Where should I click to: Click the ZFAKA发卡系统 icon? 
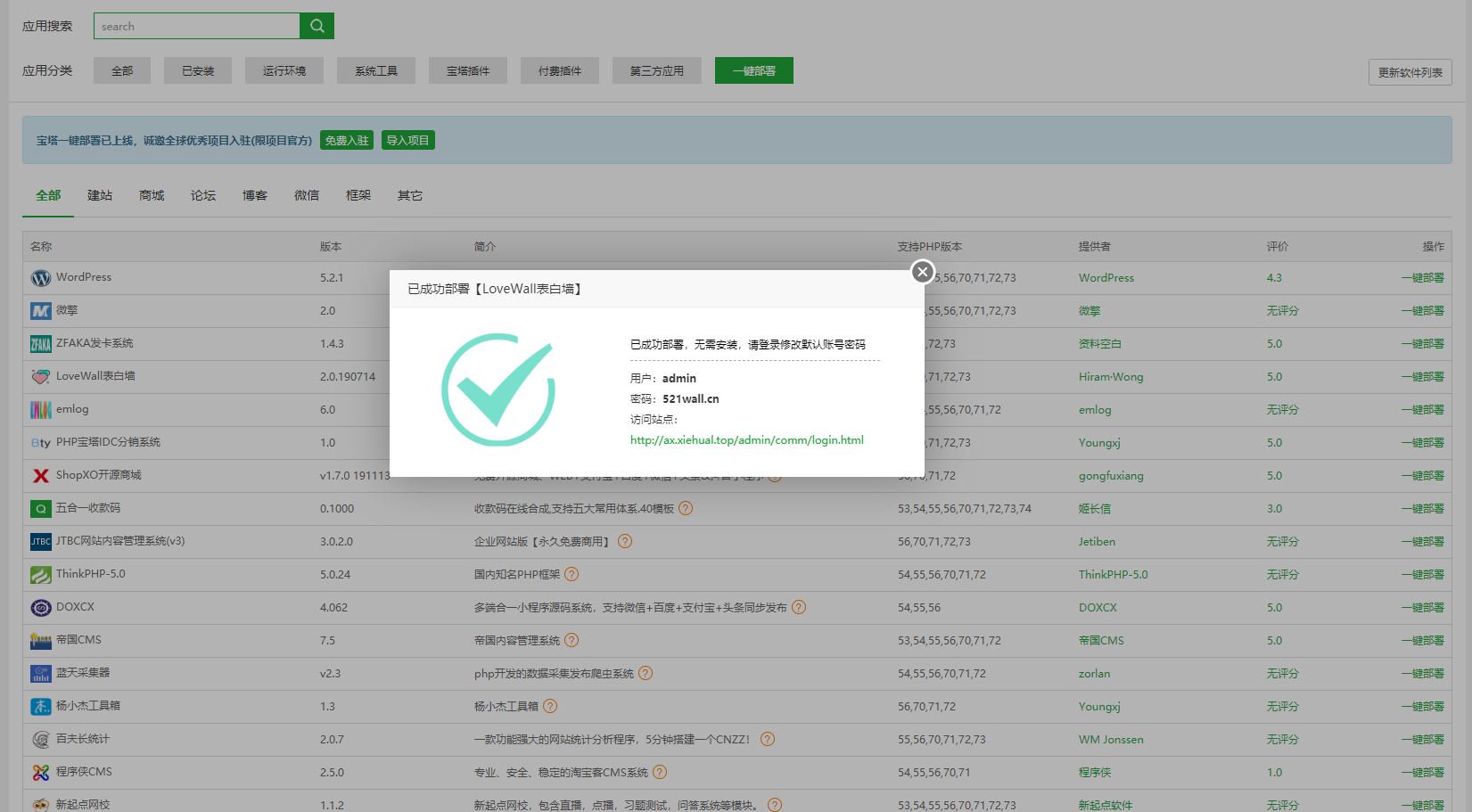[41, 344]
